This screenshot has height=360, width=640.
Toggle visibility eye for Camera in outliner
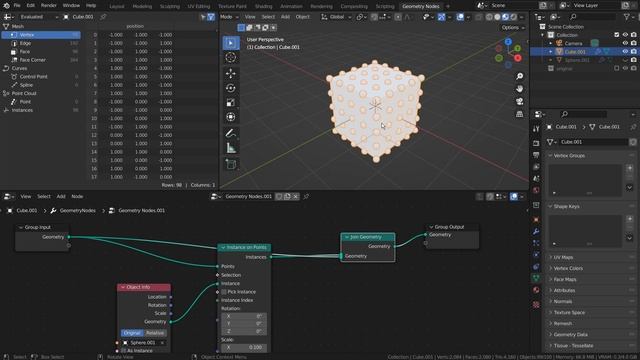point(625,43)
